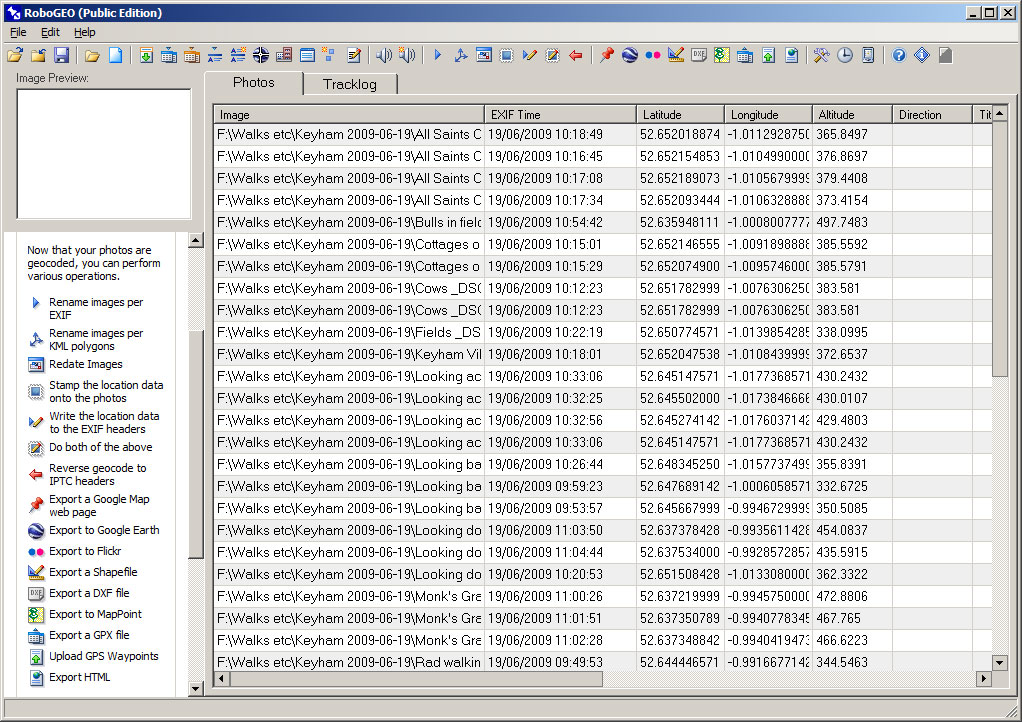Select 'Stamp the location data onto the photos'

pos(106,392)
